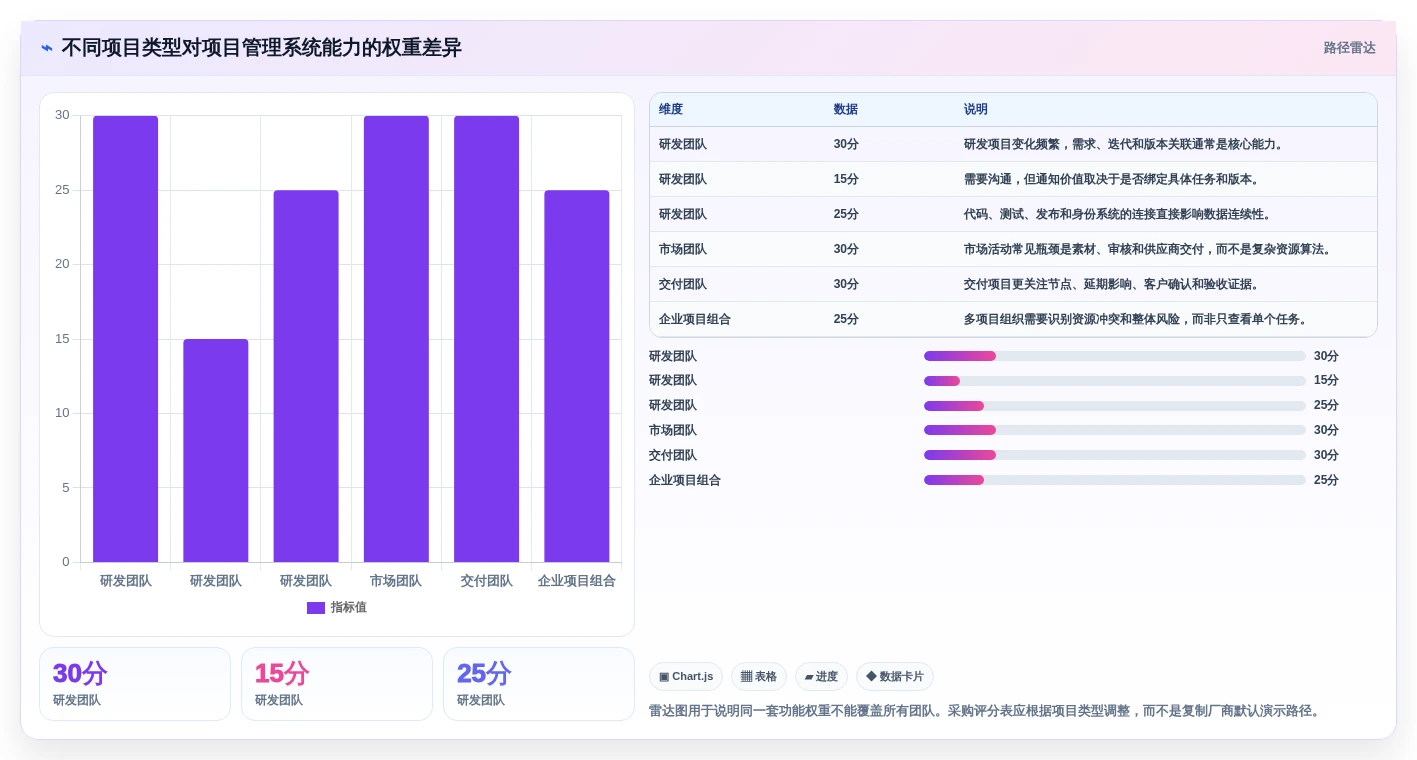Click the 企业项目组合 progress bar
Screen dimensions: 1417x760
1115,480
